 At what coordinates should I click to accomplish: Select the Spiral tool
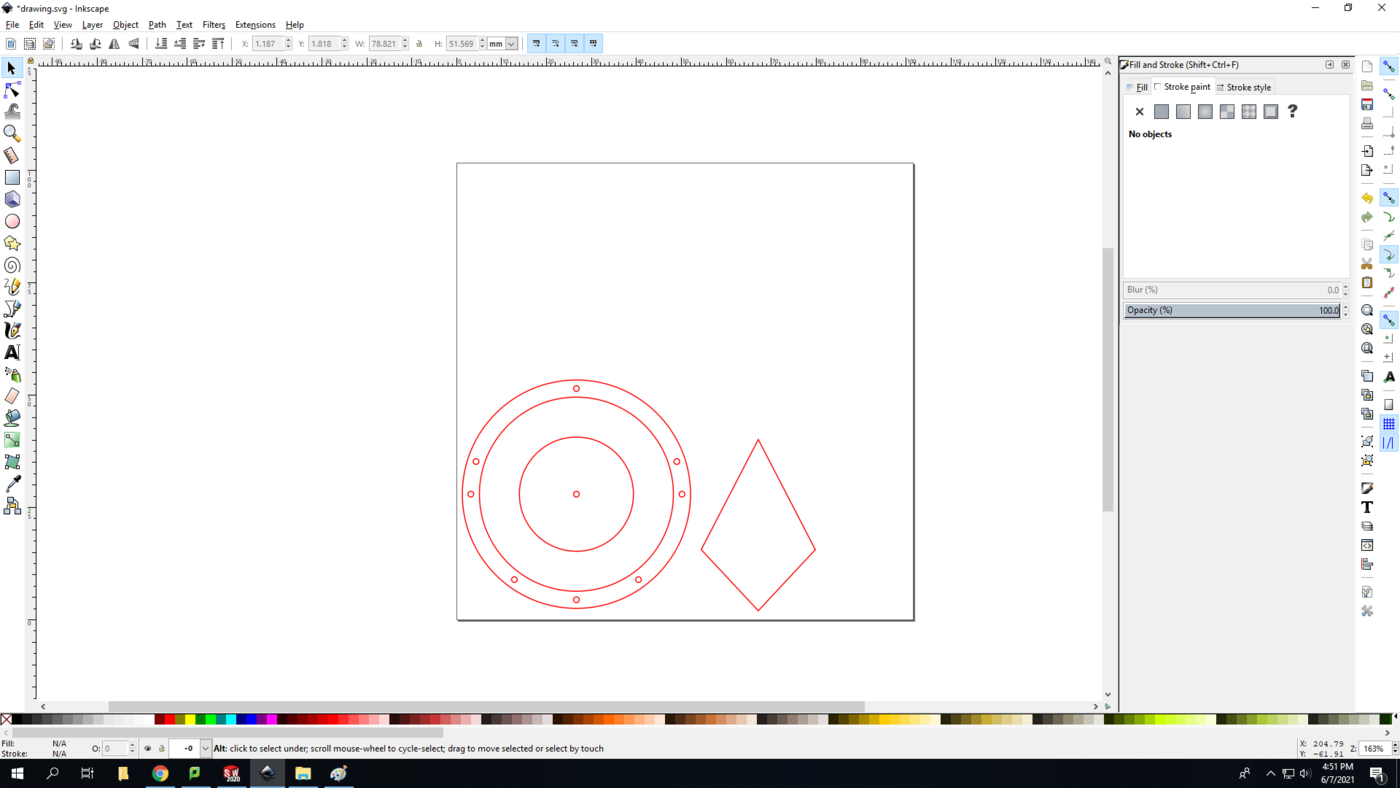pyautogui.click(x=12, y=265)
